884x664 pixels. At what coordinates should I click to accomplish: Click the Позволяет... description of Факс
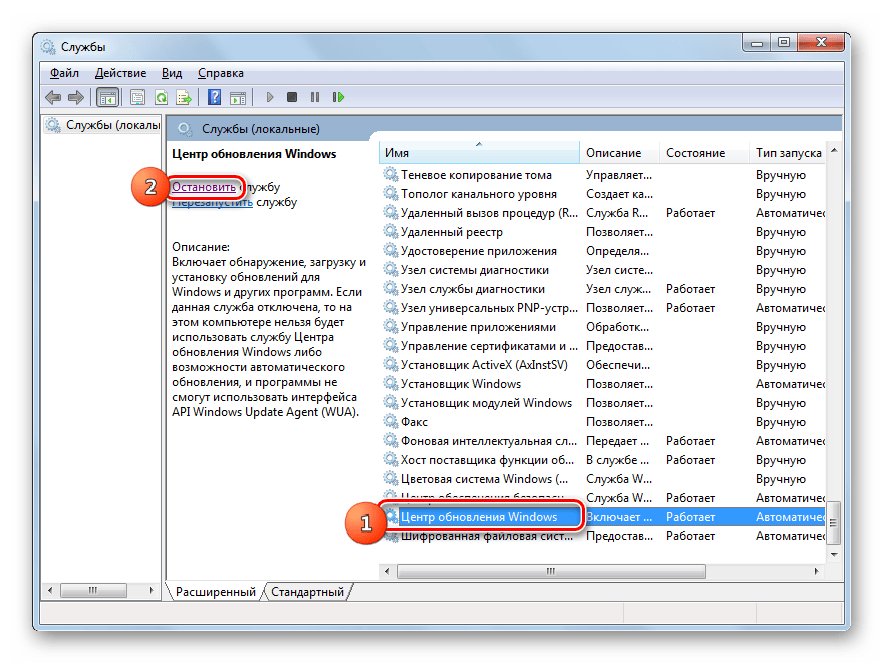point(619,422)
